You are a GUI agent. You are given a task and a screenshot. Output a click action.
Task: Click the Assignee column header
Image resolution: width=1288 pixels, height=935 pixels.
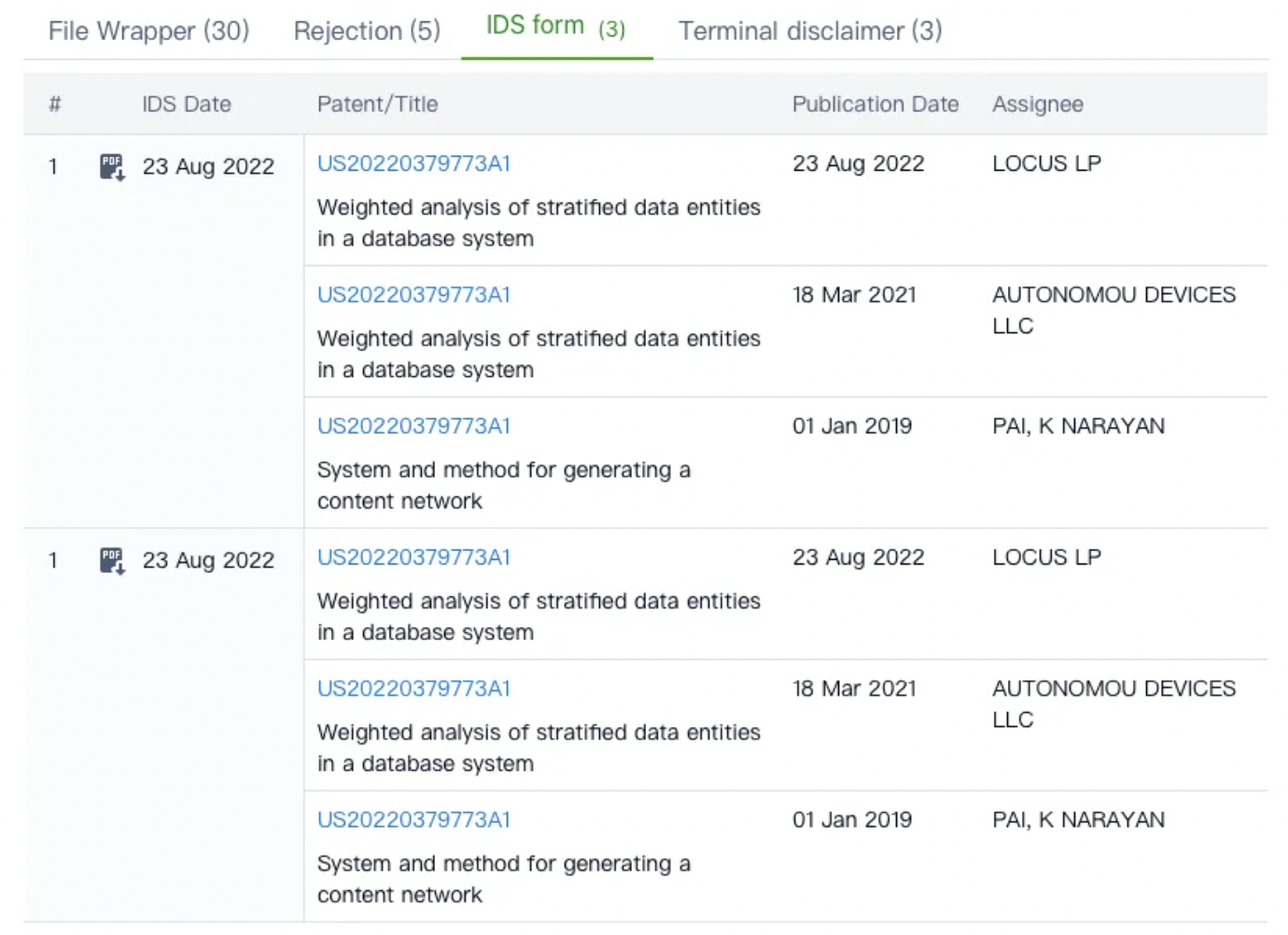click(x=1037, y=104)
